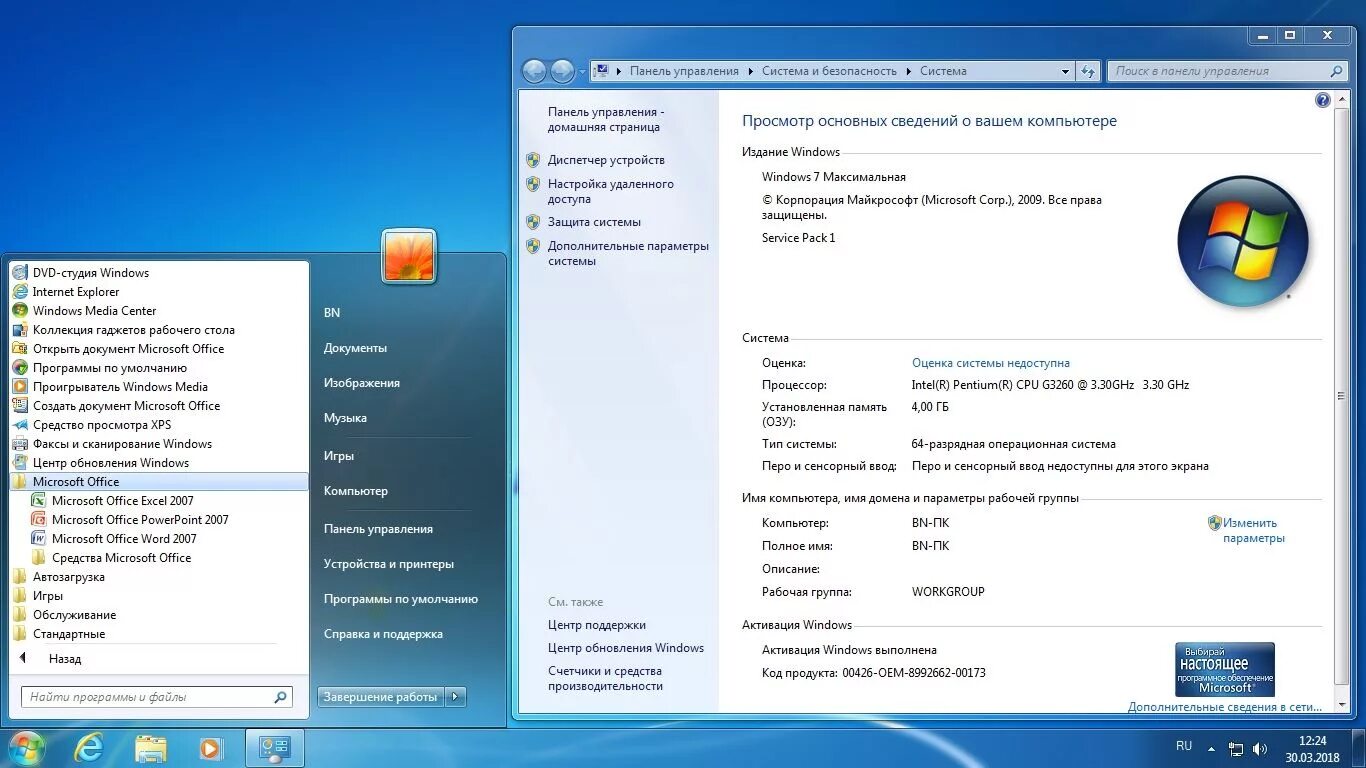Open Защита системы link

pyautogui.click(x=594, y=222)
